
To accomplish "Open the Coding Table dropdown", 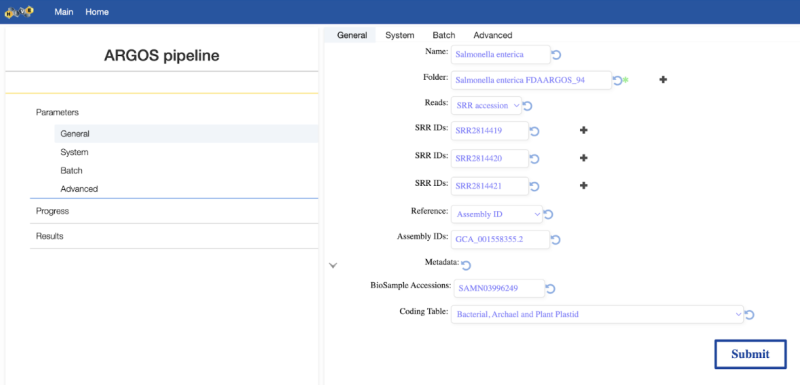I will pos(597,314).
